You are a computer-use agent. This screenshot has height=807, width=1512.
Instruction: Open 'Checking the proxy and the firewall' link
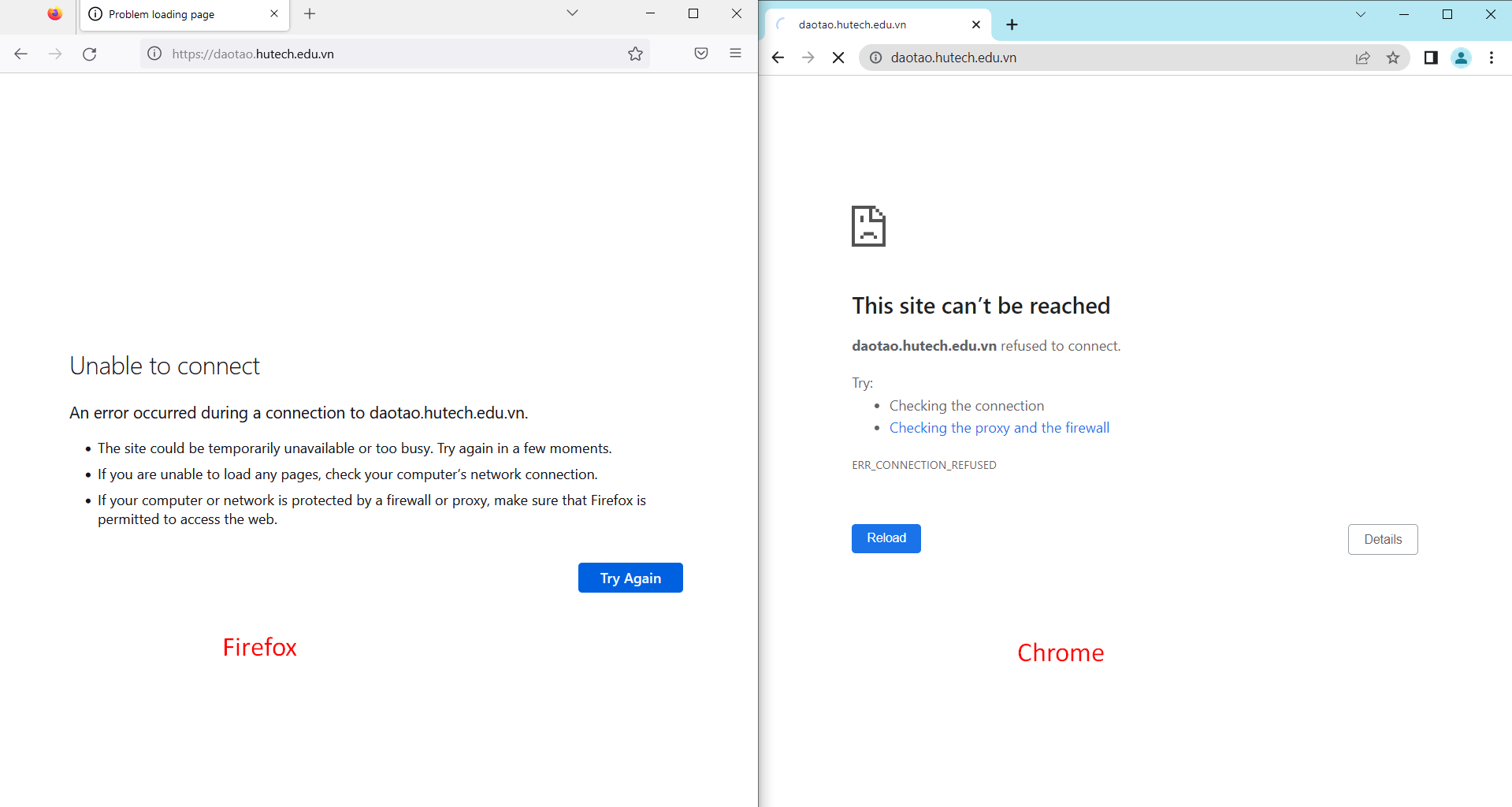[999, 427]
